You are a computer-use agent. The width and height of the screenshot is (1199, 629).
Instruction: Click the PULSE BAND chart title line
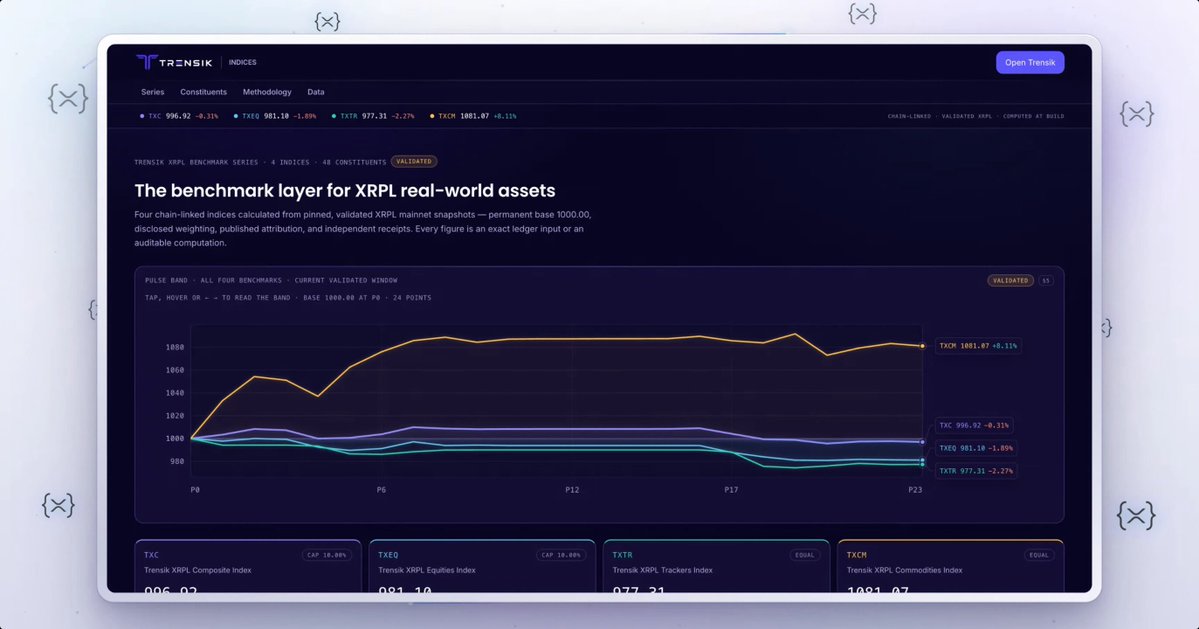tap(271, 280)
